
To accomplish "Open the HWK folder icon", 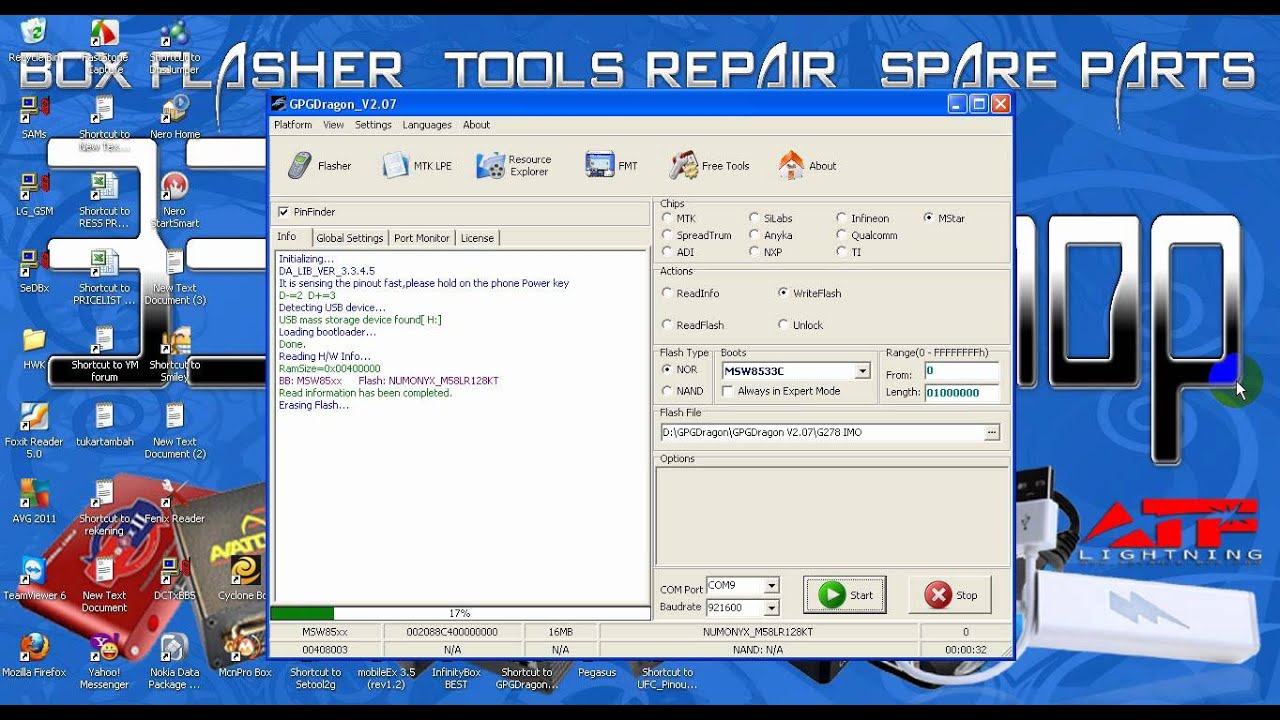I will (34, 348).
